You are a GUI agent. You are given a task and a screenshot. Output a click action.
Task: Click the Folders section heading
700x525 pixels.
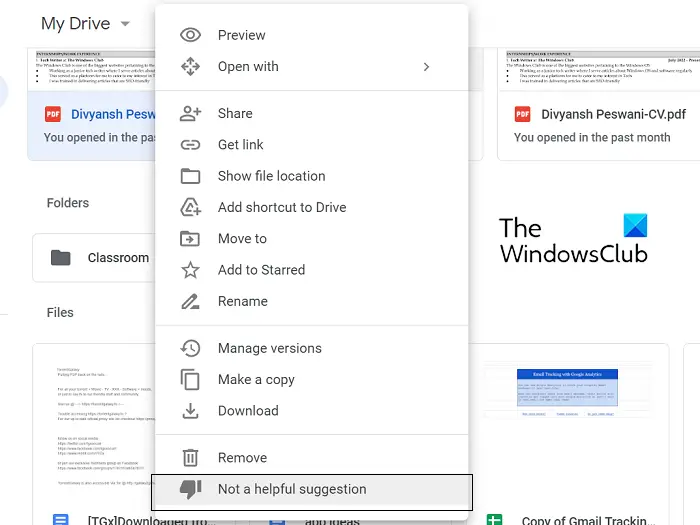68,203
